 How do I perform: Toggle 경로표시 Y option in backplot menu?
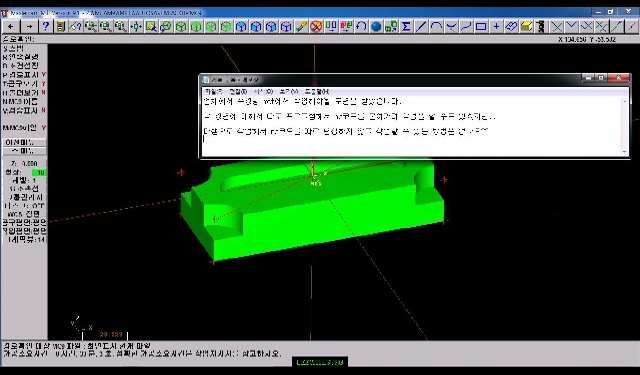pos(24,75)
